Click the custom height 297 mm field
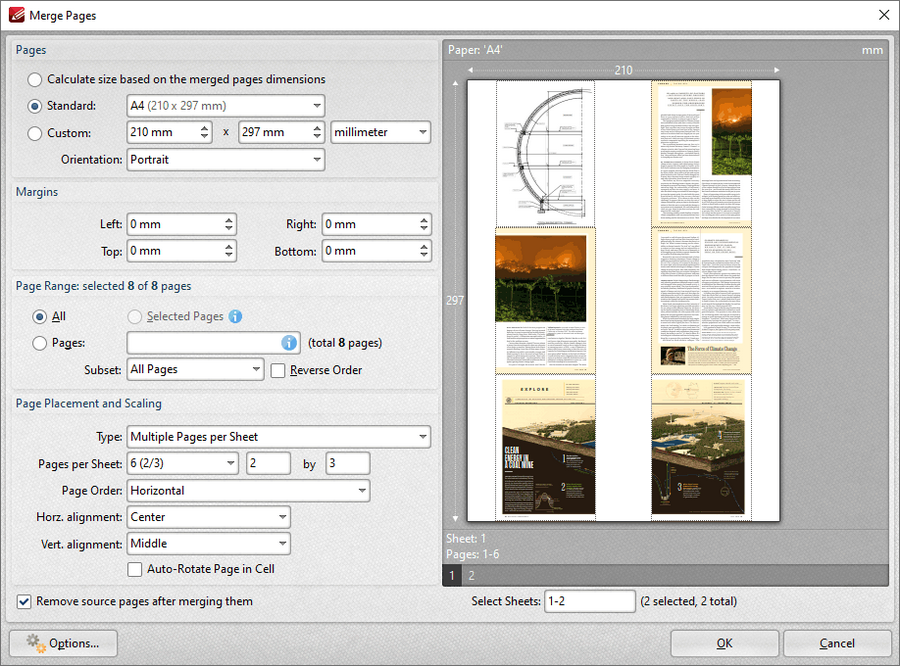Screen dimensions: 900x666 [x=275, y=132]
